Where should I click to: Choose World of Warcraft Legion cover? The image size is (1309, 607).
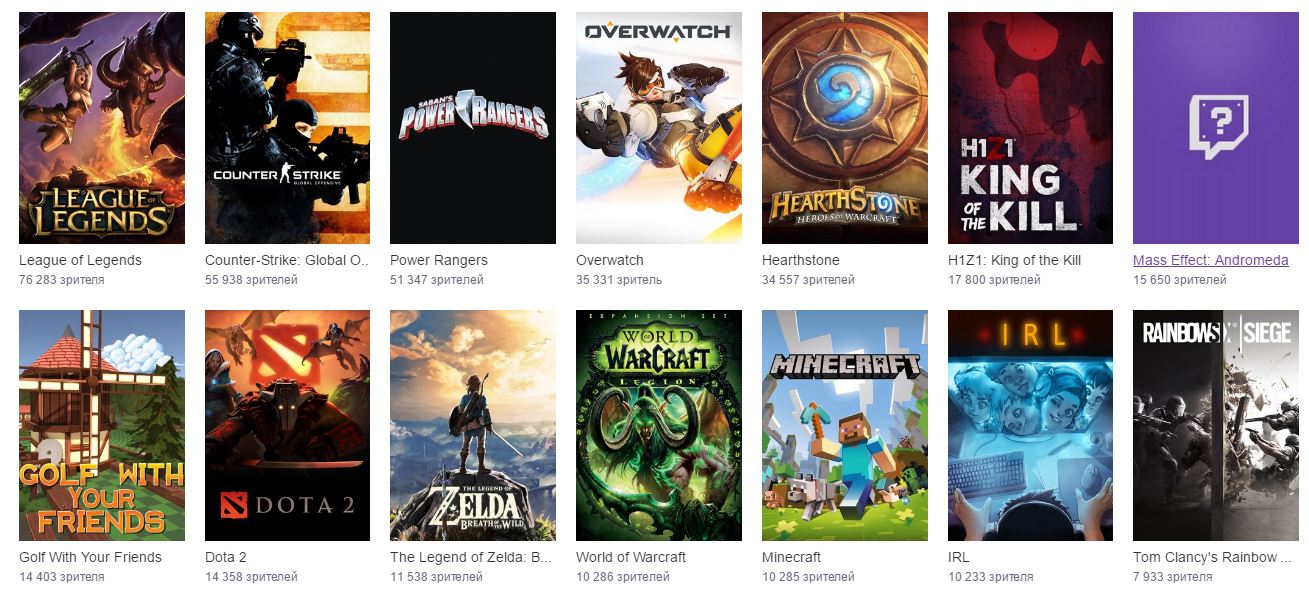[x=659, y=425]
